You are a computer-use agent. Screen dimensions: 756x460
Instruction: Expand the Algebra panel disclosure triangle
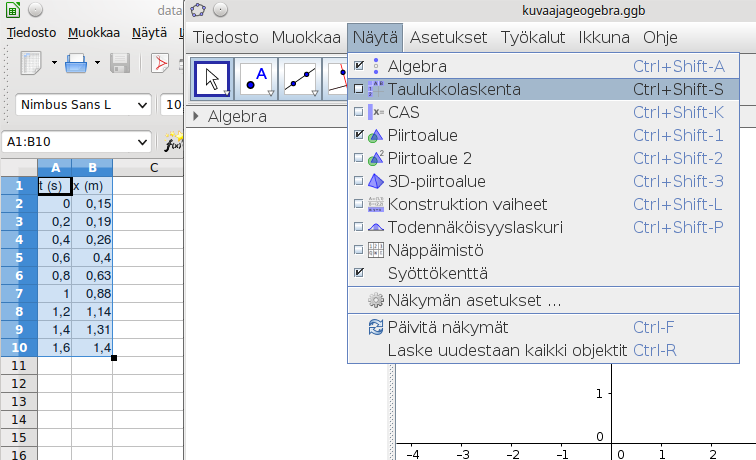[197, 117]
